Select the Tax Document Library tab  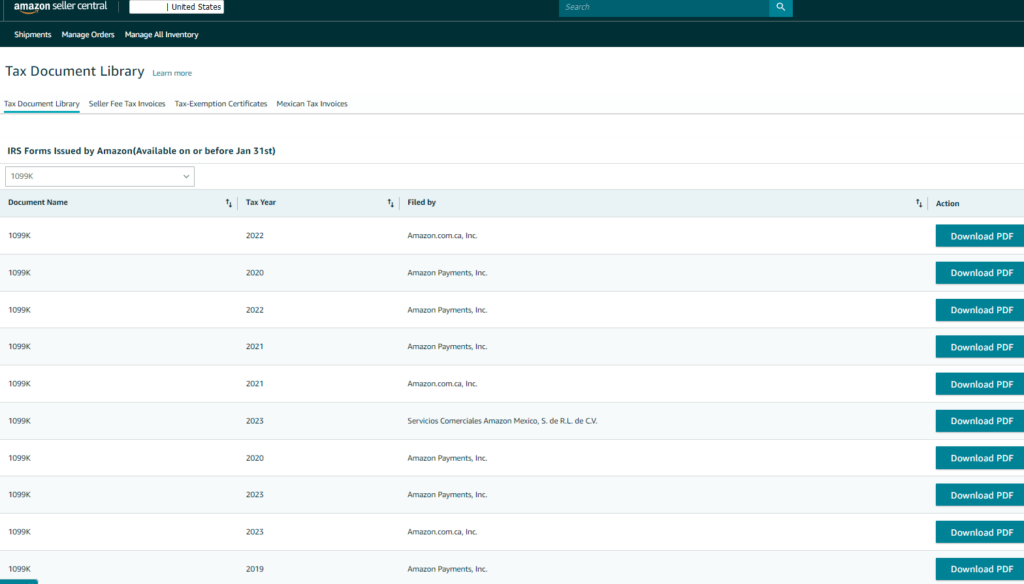tap(42, 104)
